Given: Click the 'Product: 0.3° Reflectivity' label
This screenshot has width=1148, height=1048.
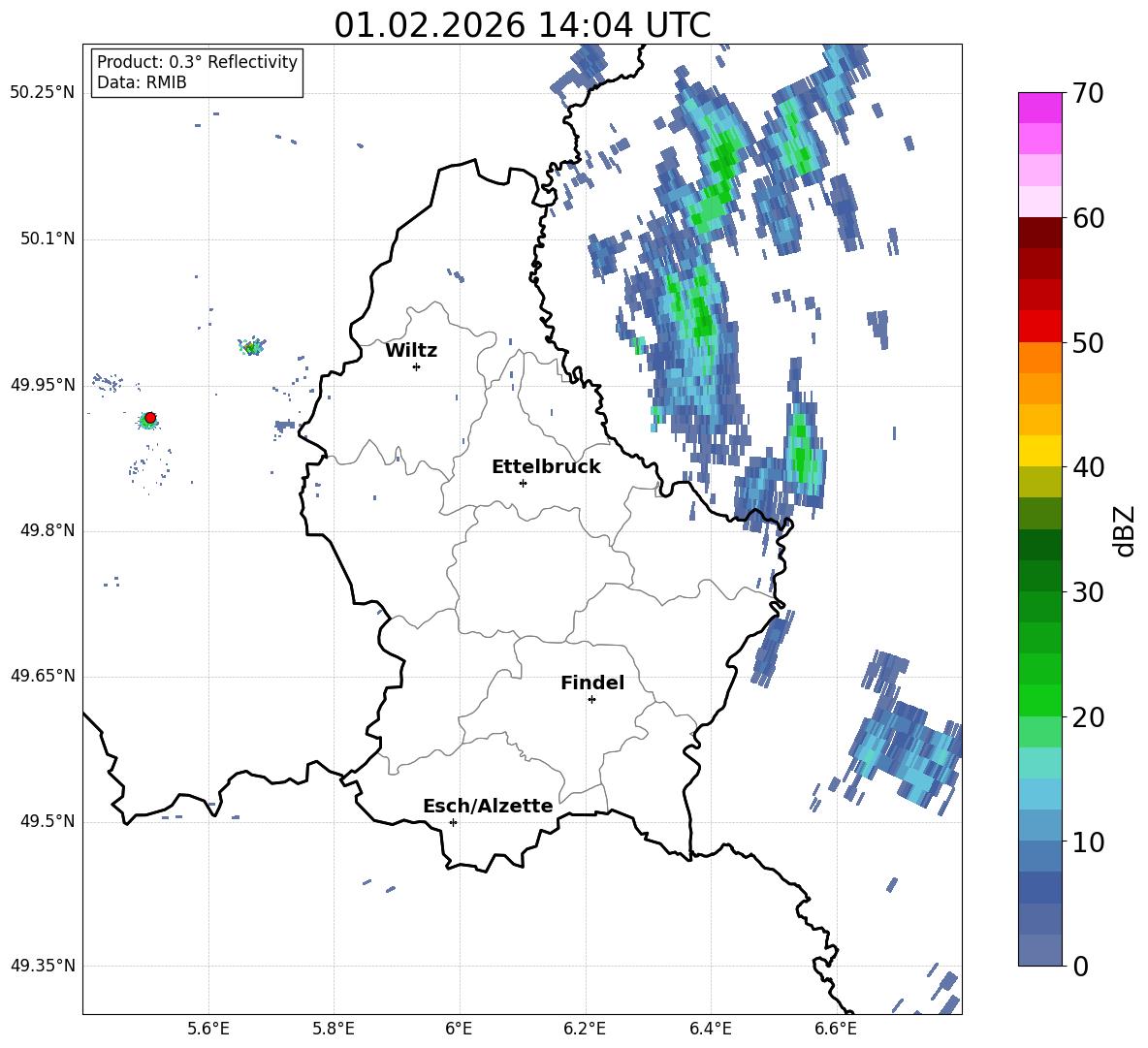Looking at the screenshot, I should tap(197, 61).
